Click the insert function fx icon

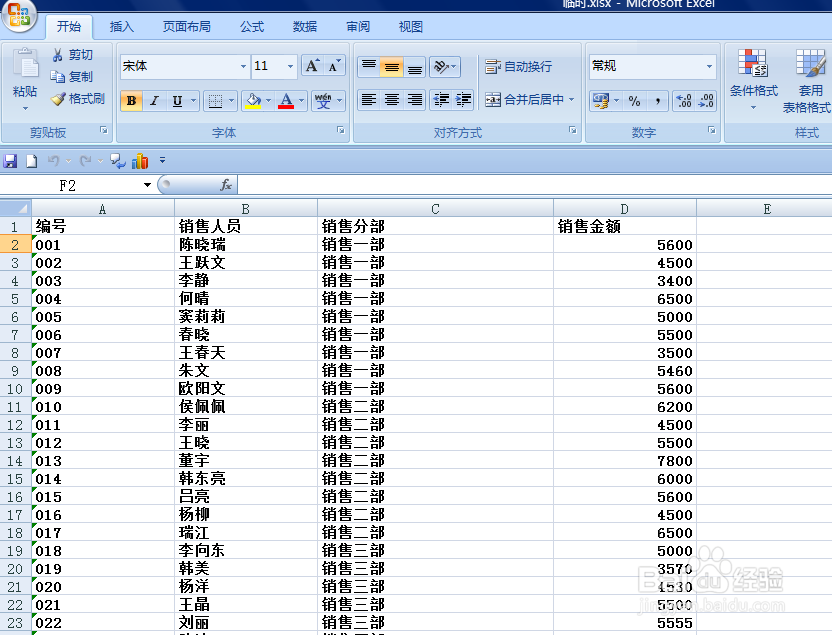226,184
